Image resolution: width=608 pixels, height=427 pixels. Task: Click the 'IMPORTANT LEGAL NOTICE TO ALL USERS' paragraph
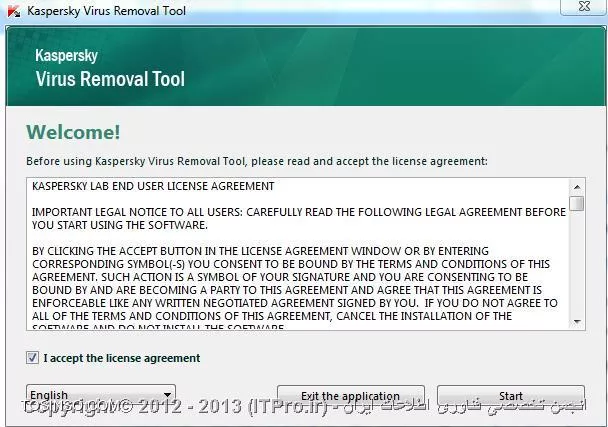click(x=299, y=219)
